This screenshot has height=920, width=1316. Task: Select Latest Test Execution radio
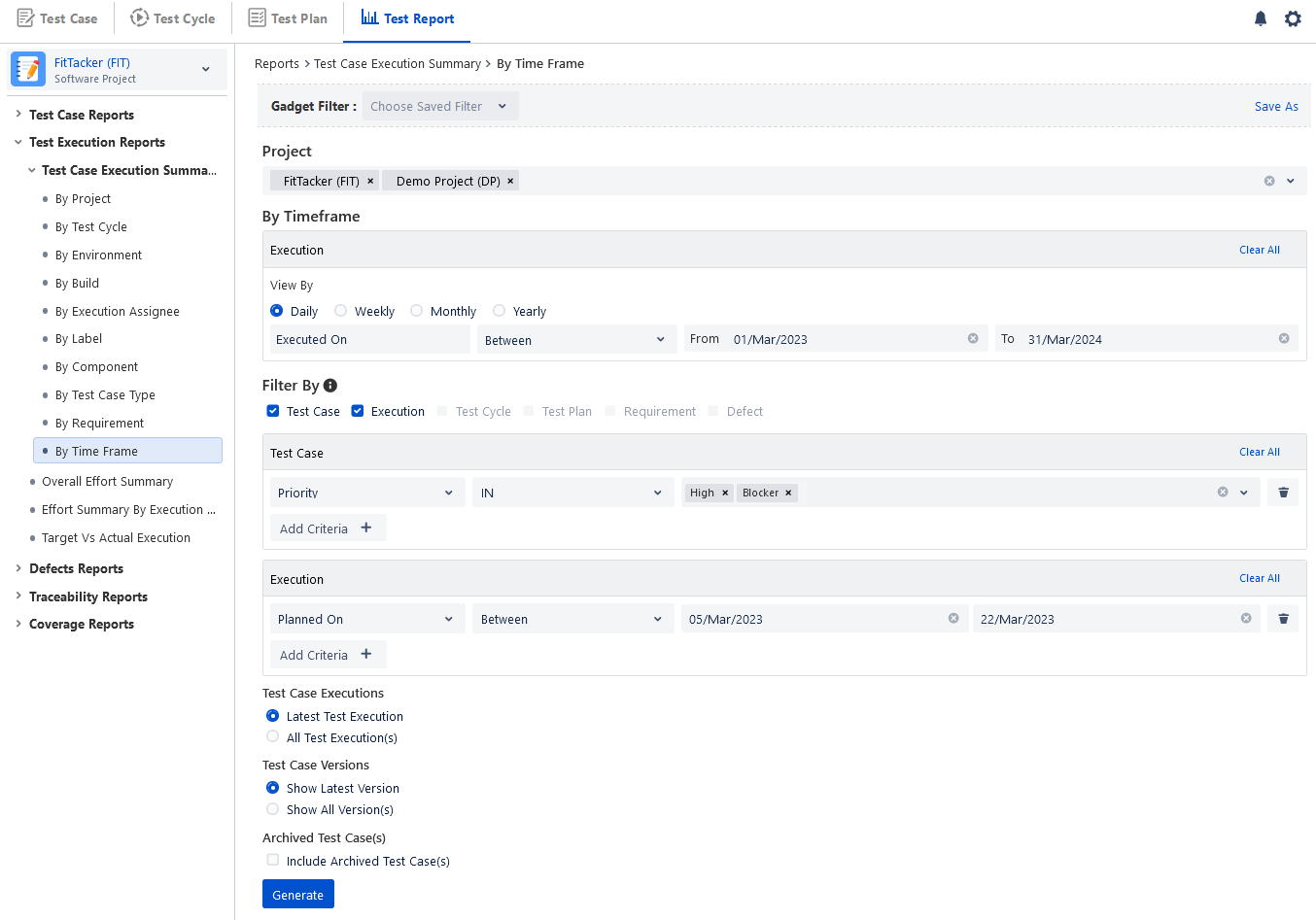pos(273,716)
